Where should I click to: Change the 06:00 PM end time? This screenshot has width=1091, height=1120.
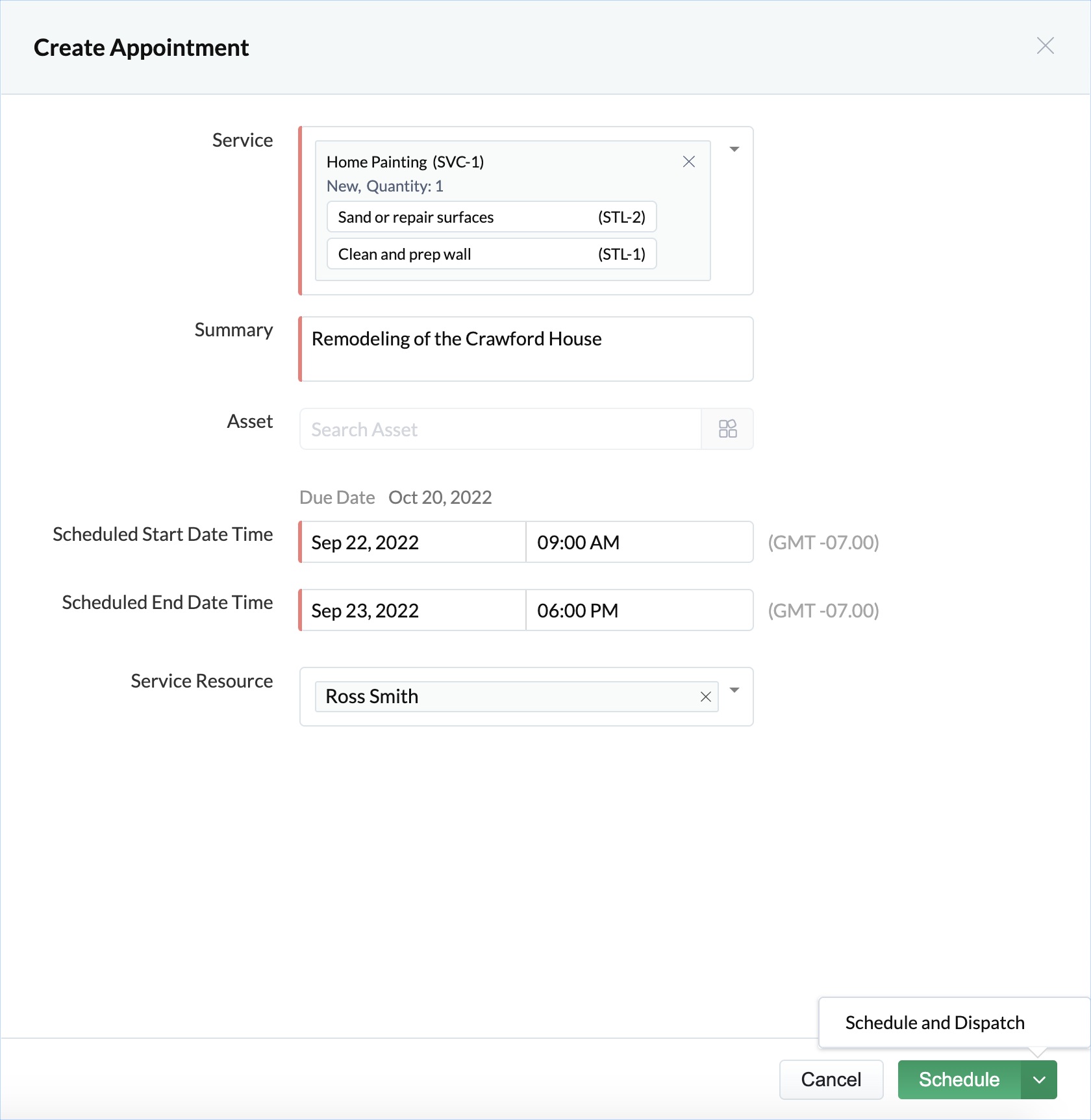coord(639,610)
